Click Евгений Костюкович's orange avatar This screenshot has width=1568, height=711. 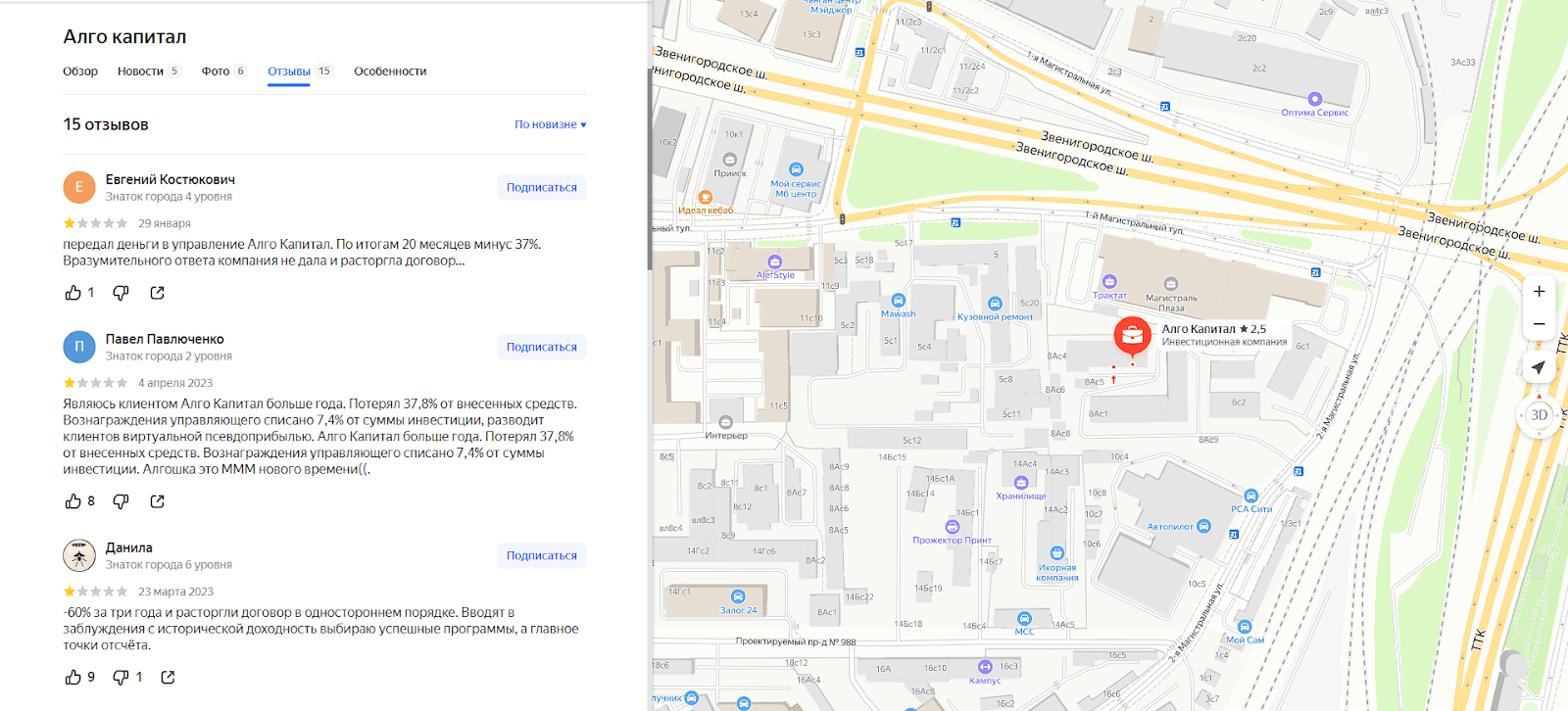[79, 187]
